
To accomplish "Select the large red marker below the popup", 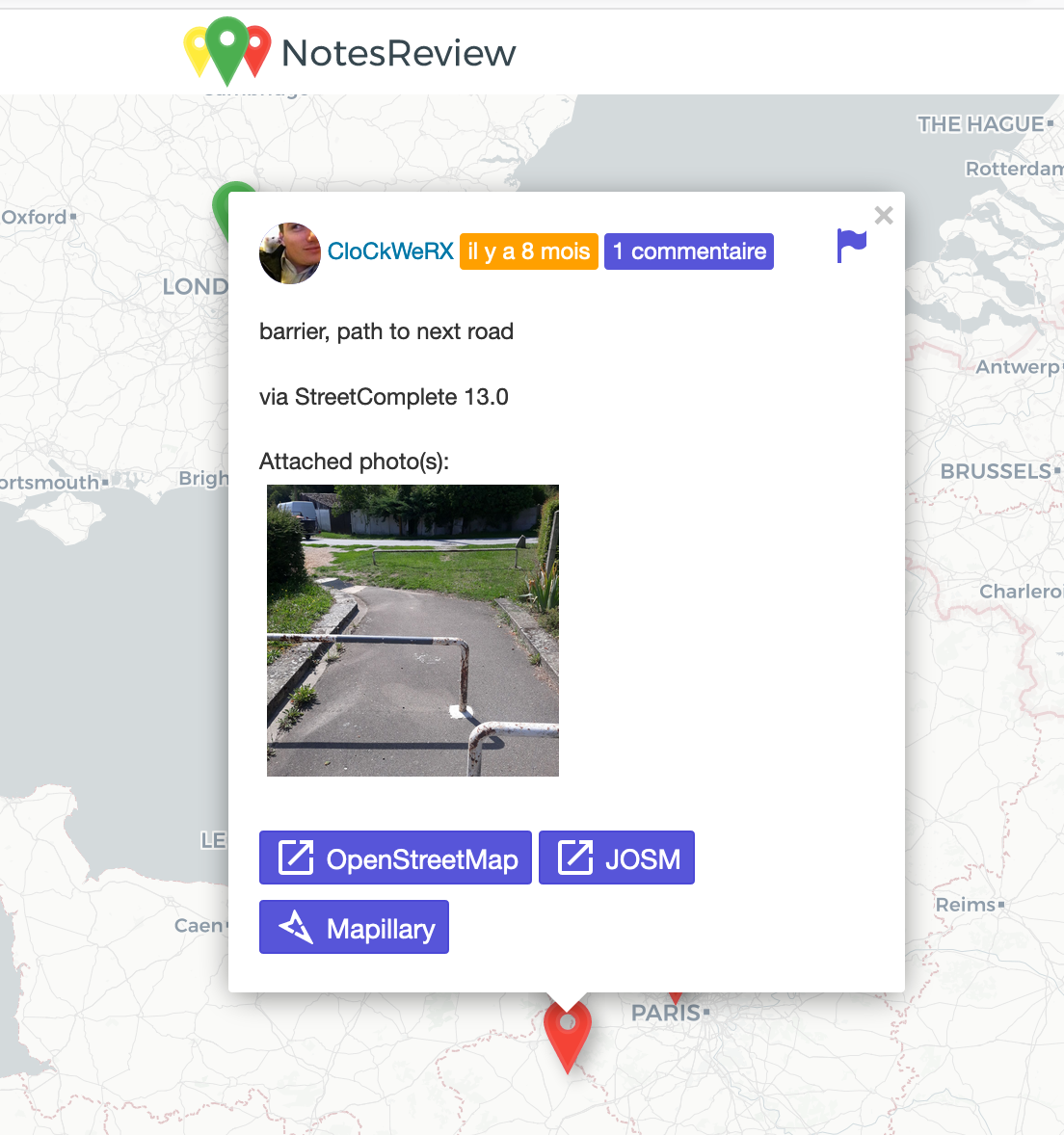I will click(567, 1034).
